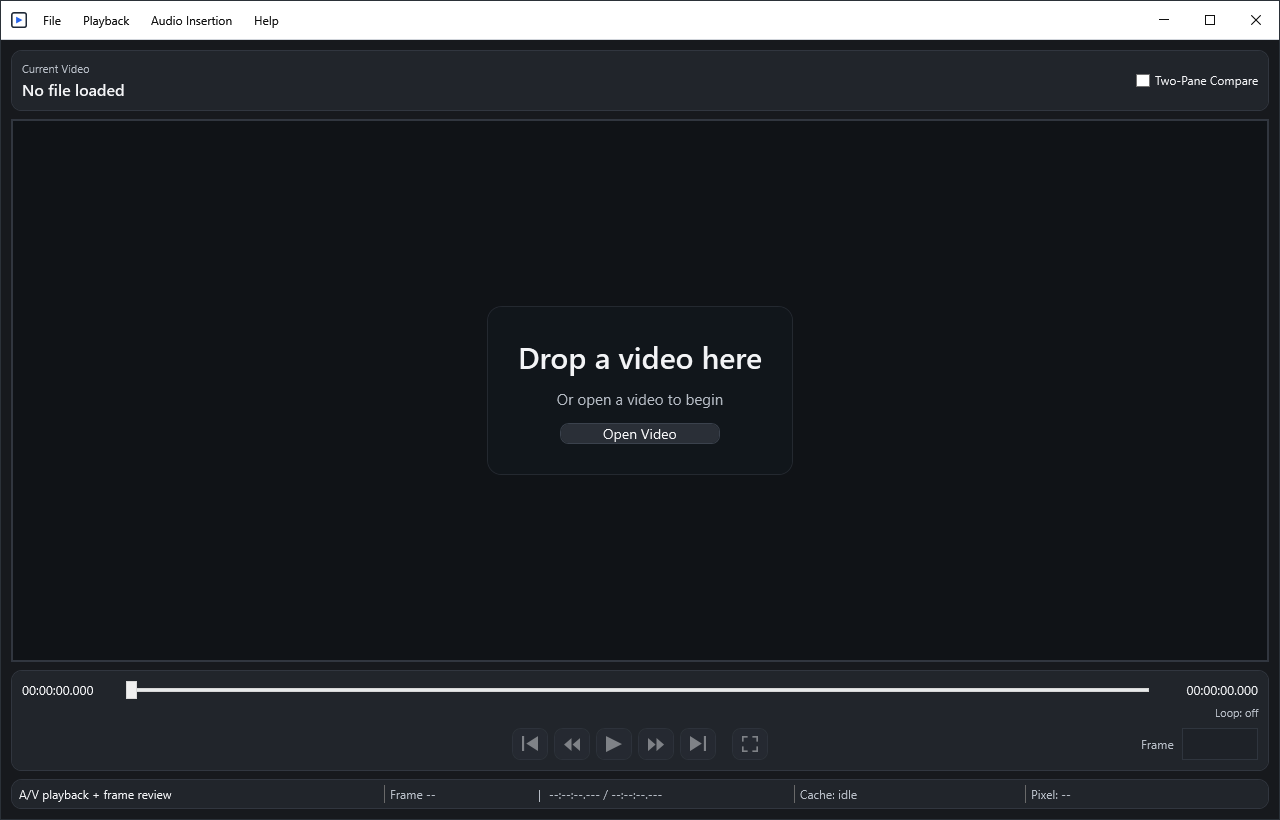Click 'No file loaded' title text
Viewport: 1280px width, 820px height.
click(x=73, y=90)
